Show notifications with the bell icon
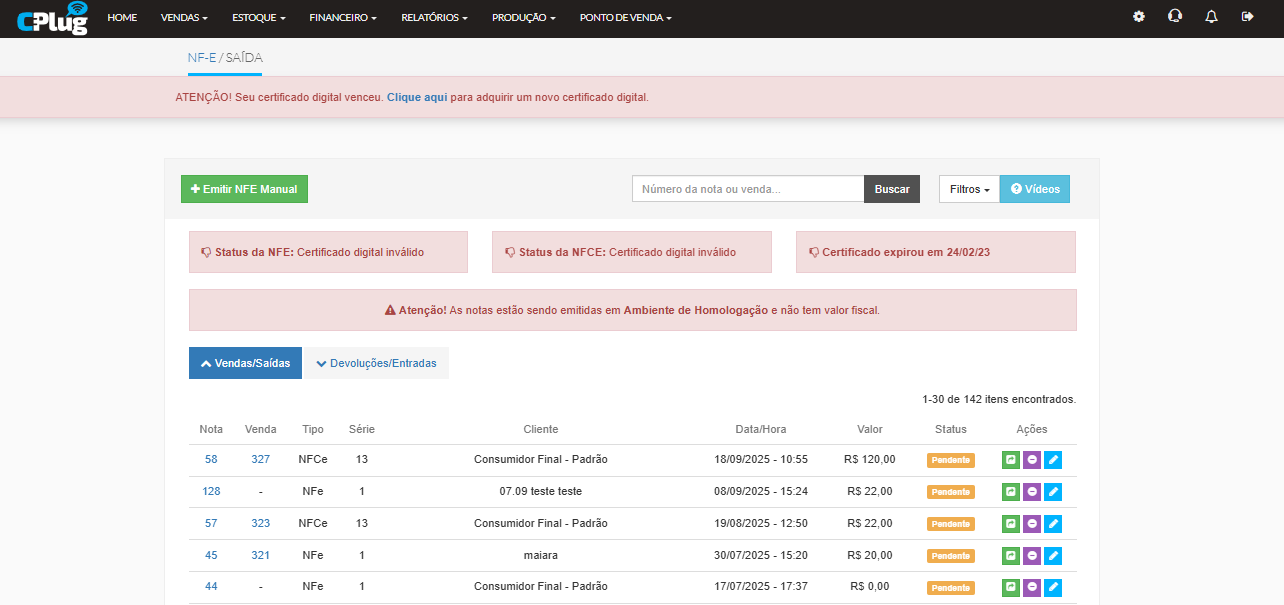 click(x=1211, y=17)
